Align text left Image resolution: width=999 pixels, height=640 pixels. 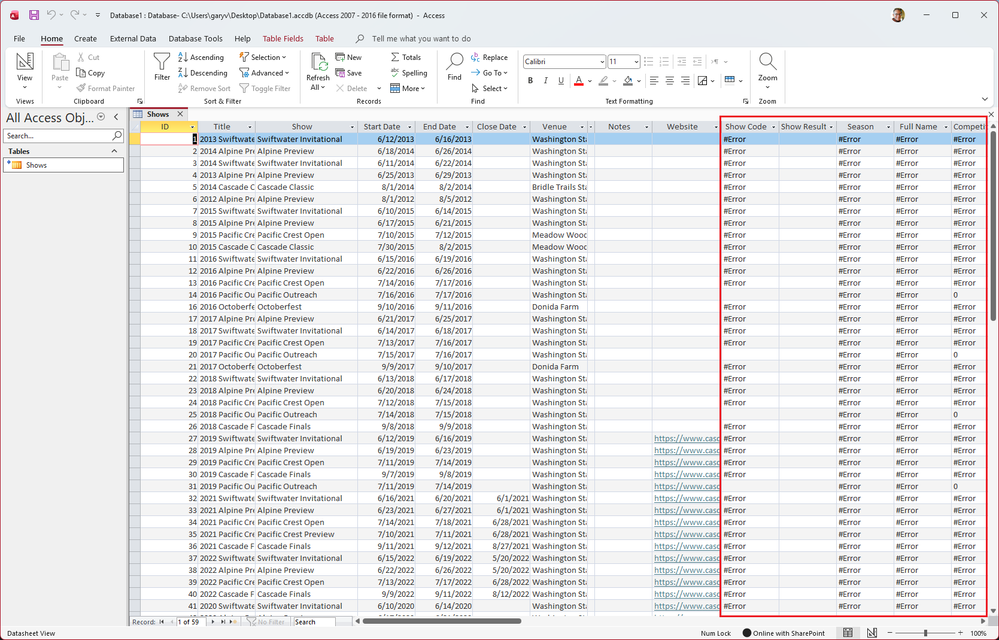point(654,81)
